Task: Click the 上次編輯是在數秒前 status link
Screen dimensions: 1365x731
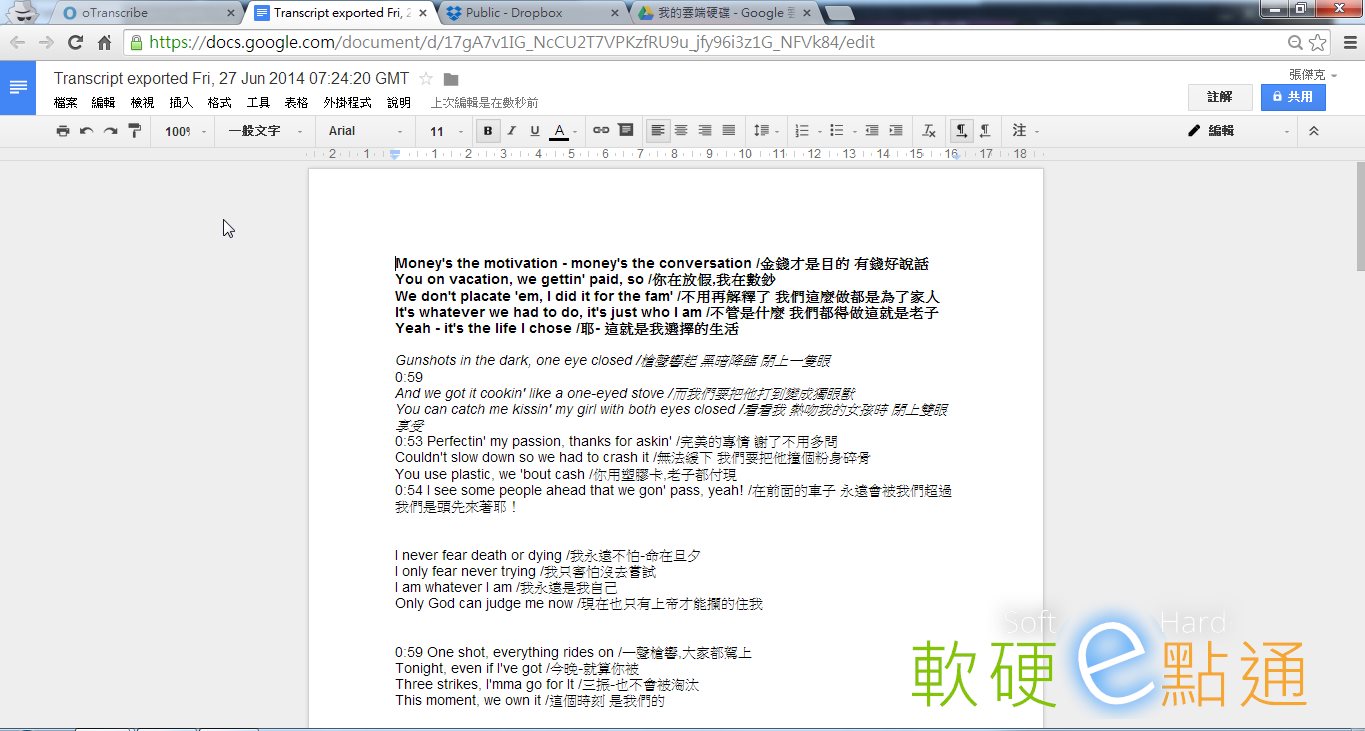Action: point(485,103)
